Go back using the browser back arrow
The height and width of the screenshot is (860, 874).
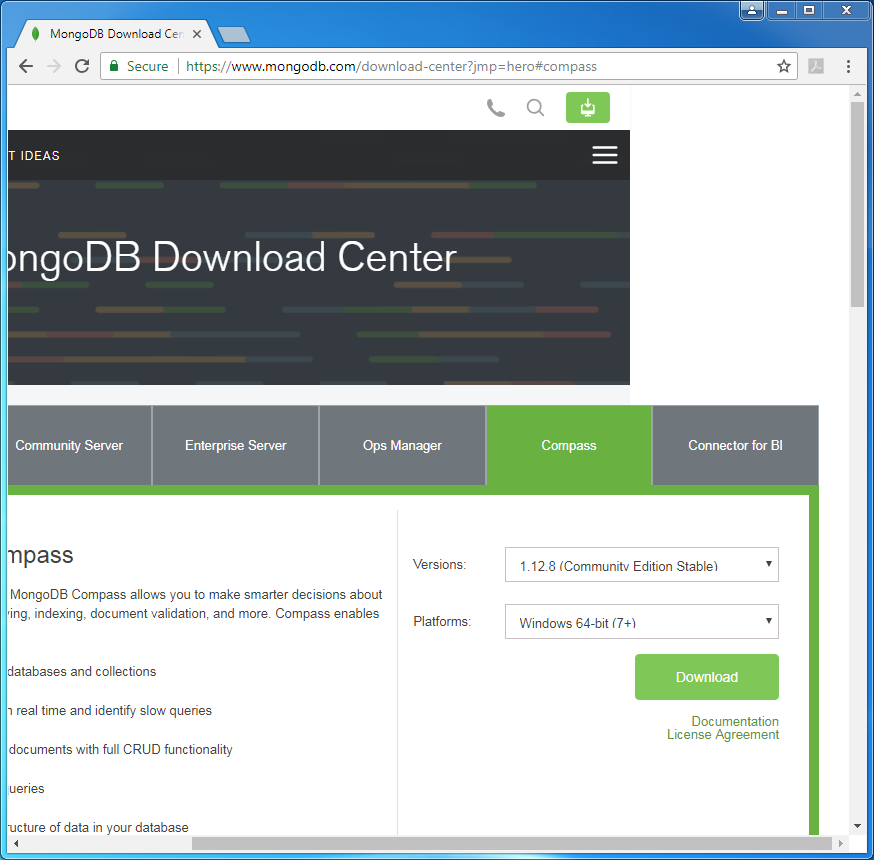[26, 66]
